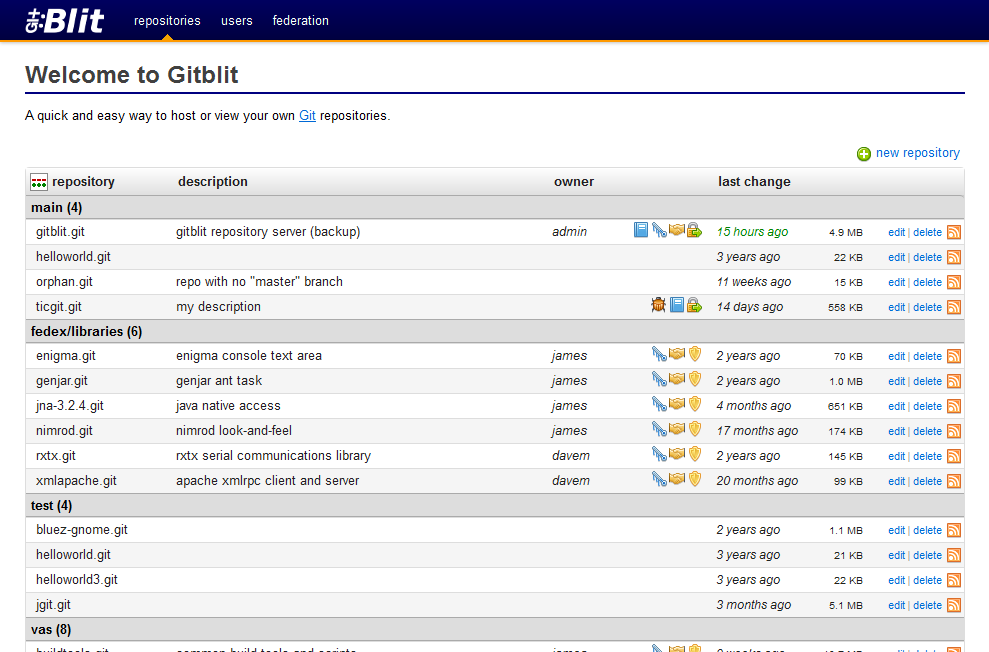Click the federated handshake icon on enigma.git
Viewport: 989px width, 652px height.
click(x=678, y=355)
